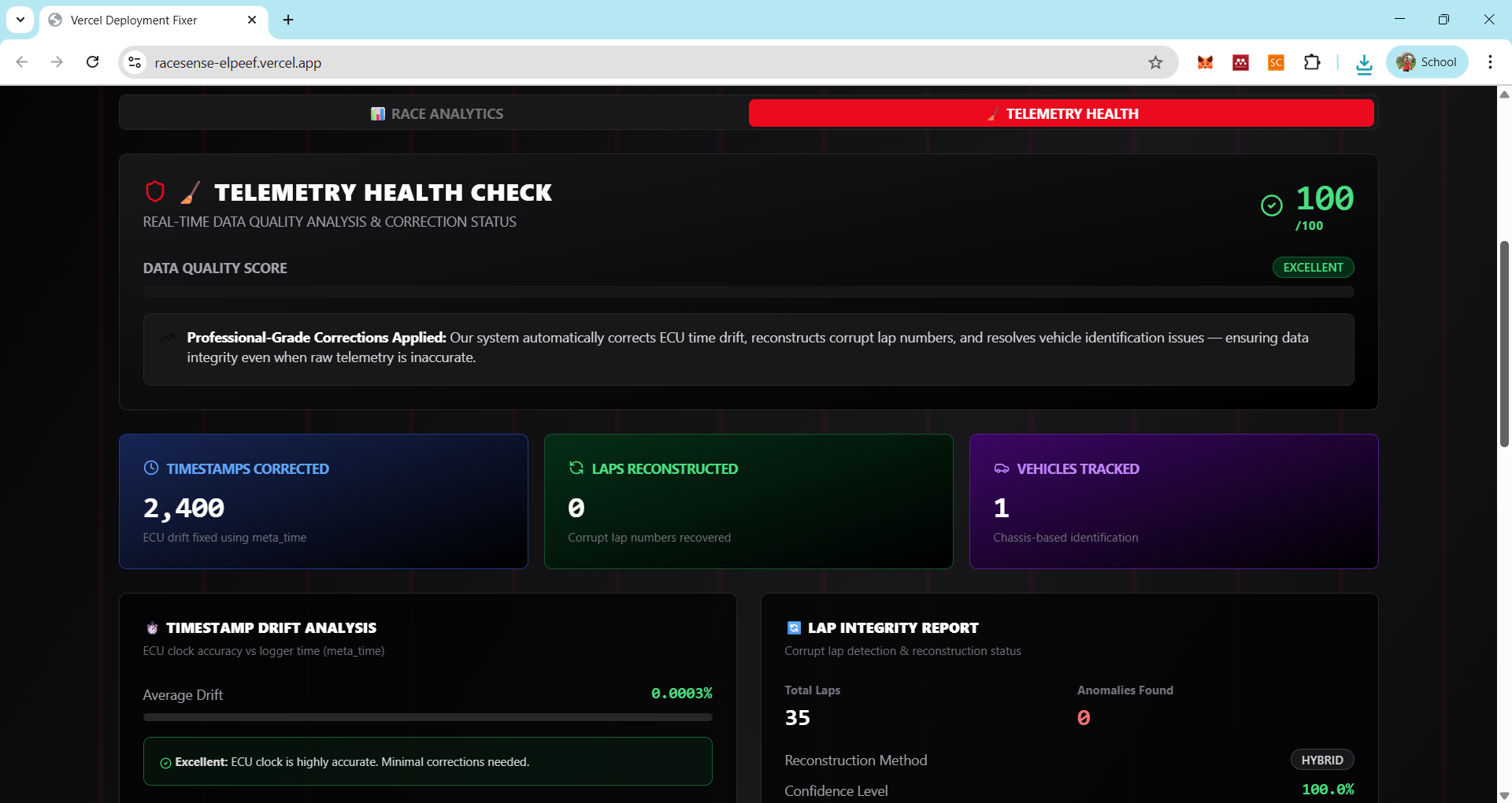Click the green checkmark circle next to score 100

(x=1272, y=205)
